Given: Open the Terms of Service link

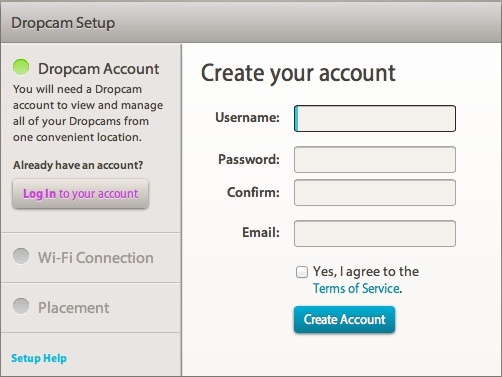Looking at the screenshot, I should pyautogui.click(x=356, y=288).
